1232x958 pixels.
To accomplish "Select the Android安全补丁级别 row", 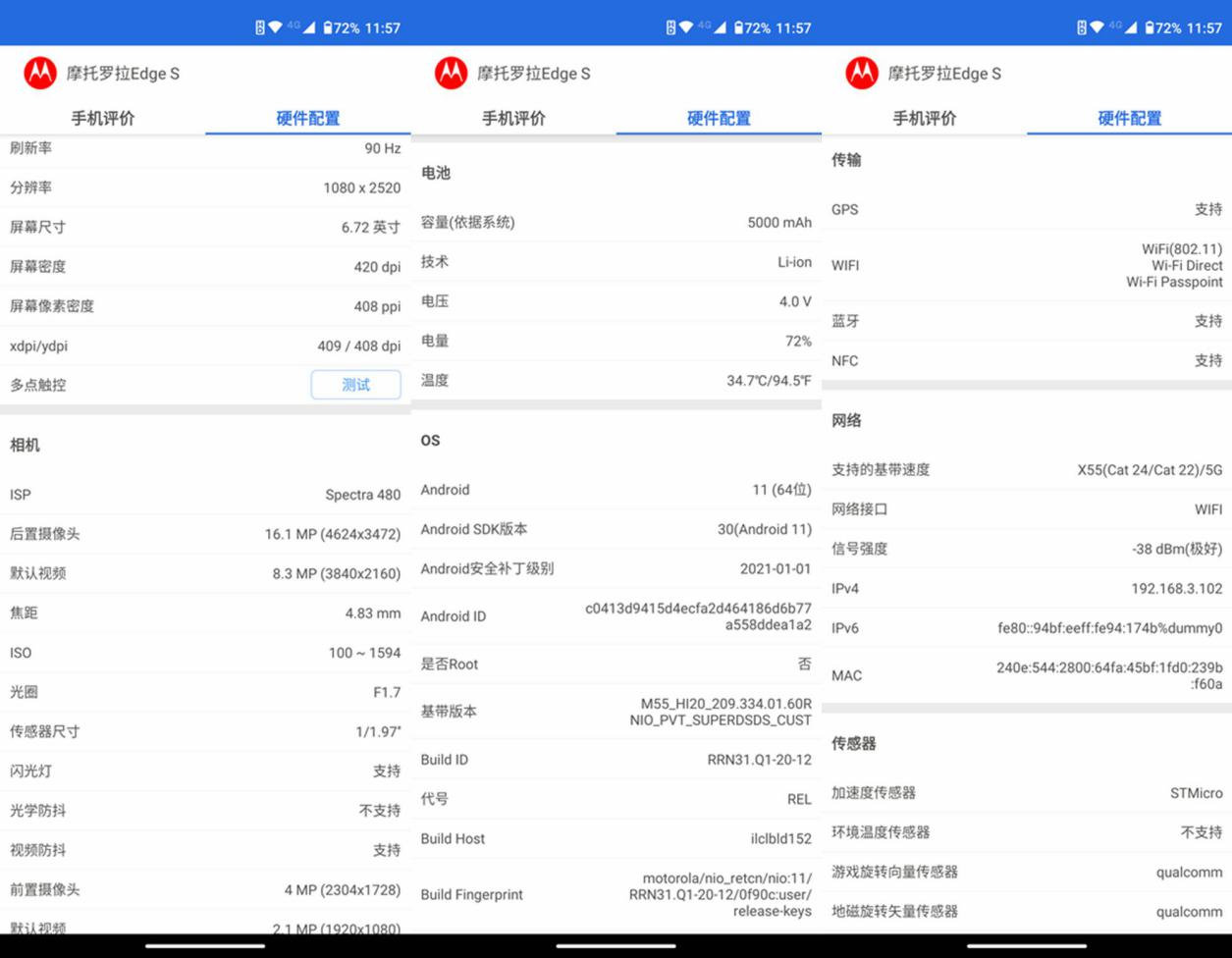I will pyautogui.click(x=616, y=568).
